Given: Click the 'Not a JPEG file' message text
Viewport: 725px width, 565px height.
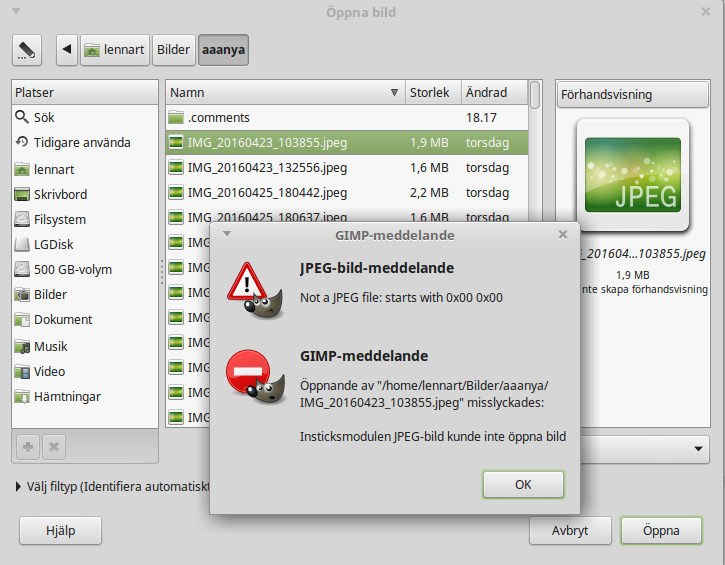Looking at the screenshot, I should [401, 297].
